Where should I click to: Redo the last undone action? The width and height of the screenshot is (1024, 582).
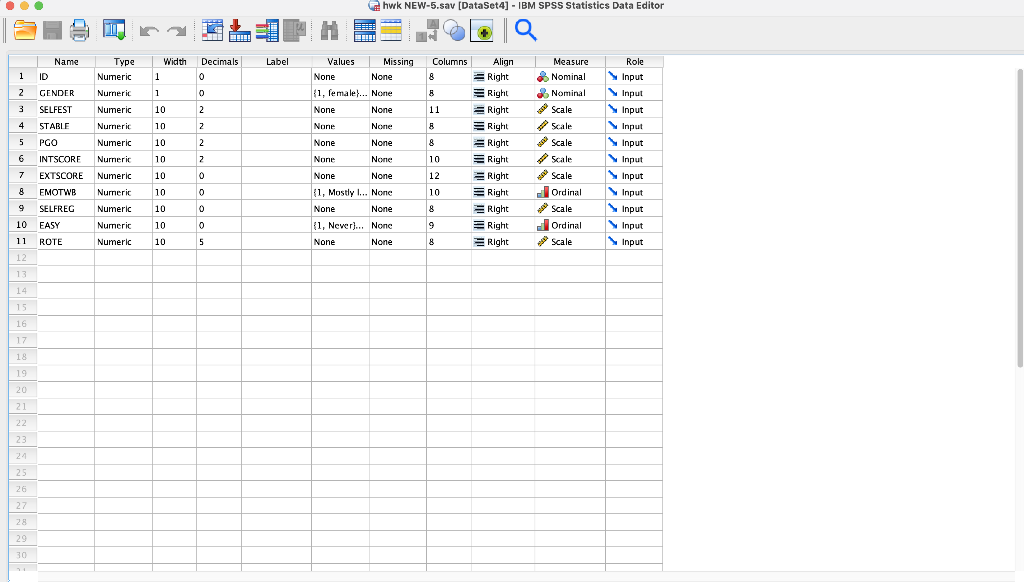click(176, 31)
